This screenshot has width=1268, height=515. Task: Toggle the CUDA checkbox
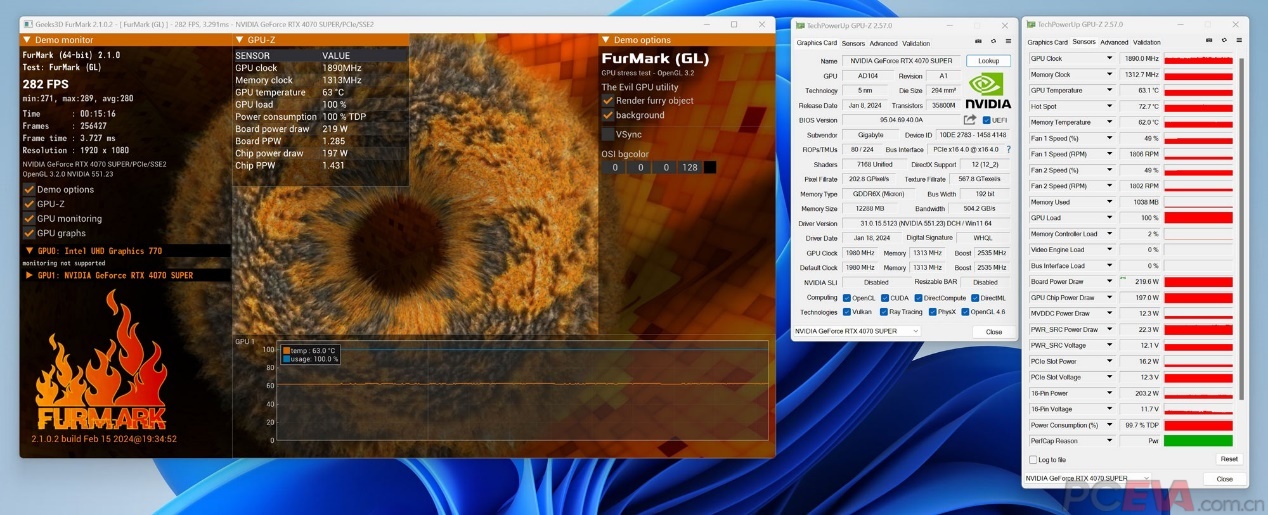[884, 297]
